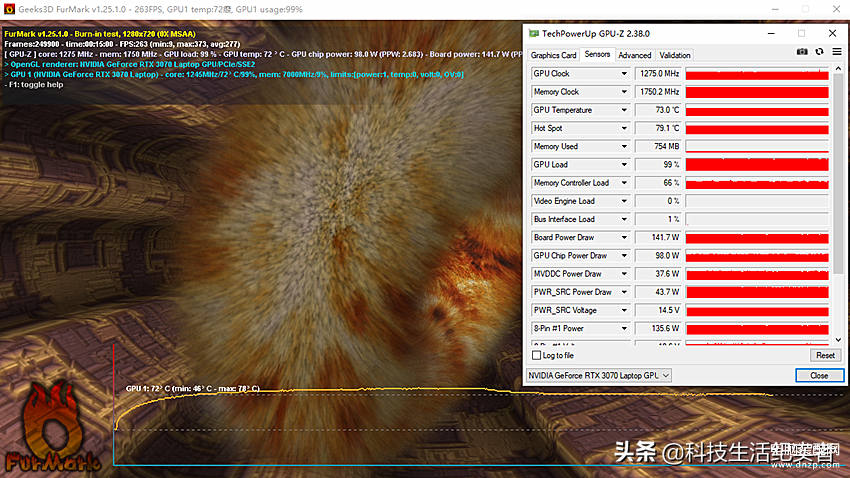Image resolution: width=850 pixels, height=478 pixels.
Task: Open the Memory Controller Load dropdown
Action: click(x=624, y=183)
